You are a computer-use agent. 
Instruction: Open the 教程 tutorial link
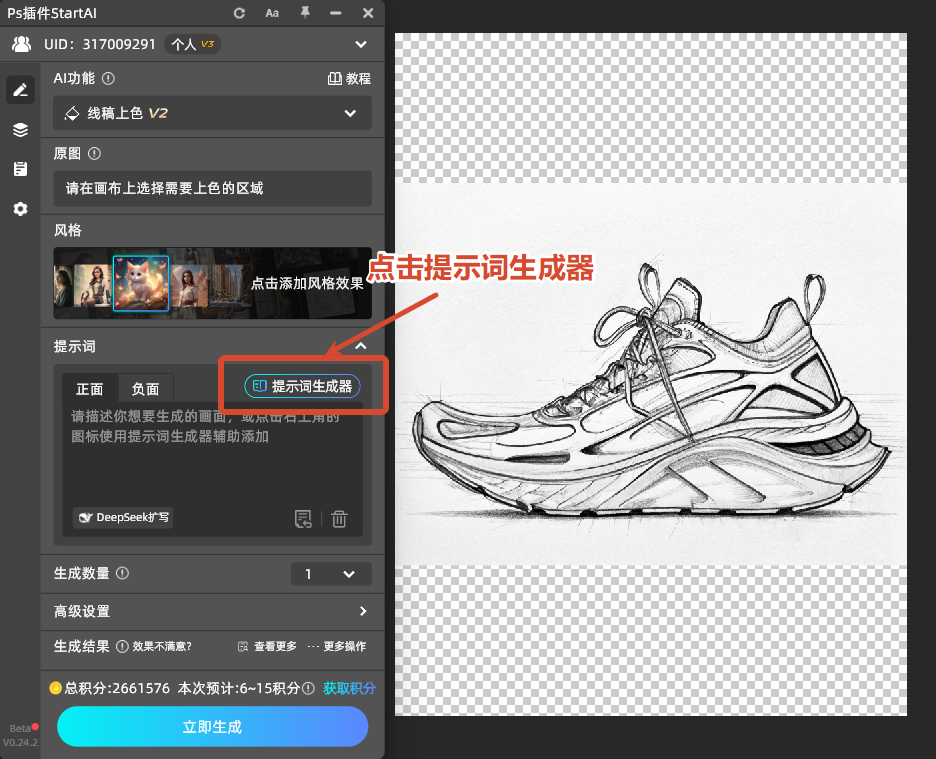point(349,78)
